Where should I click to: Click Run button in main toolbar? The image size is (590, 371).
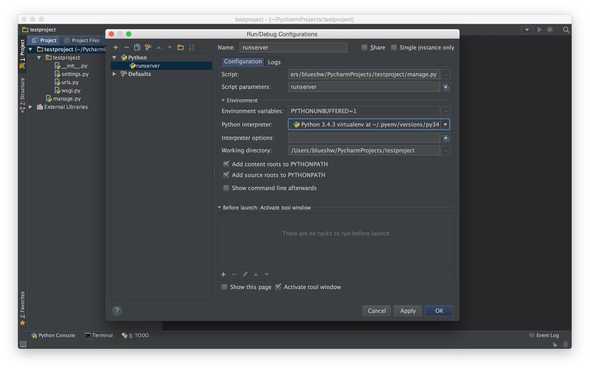539,29
